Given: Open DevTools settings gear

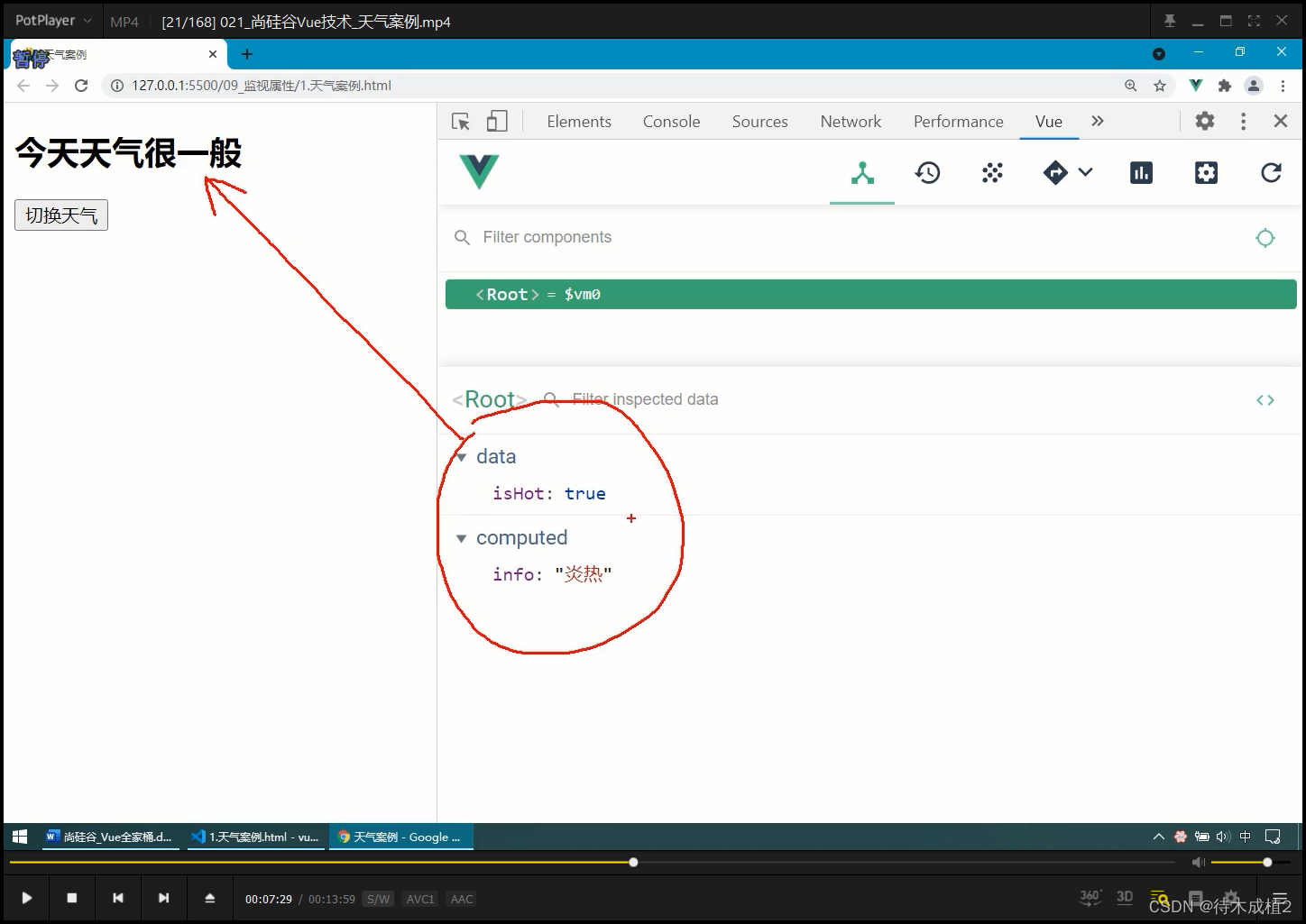Looking at the screenshot, I should [x=1205, y=121].
